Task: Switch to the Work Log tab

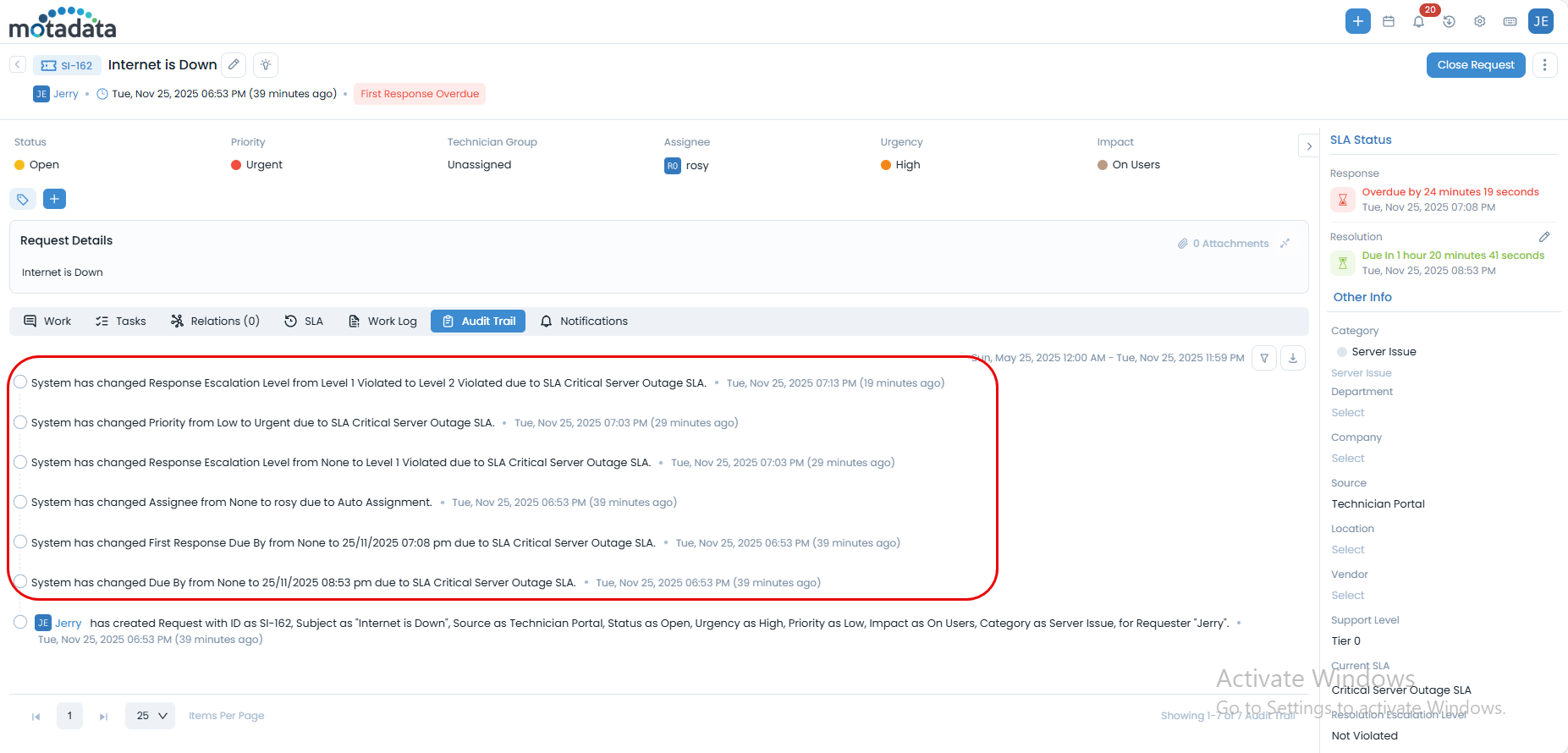Action: point(382,322)
